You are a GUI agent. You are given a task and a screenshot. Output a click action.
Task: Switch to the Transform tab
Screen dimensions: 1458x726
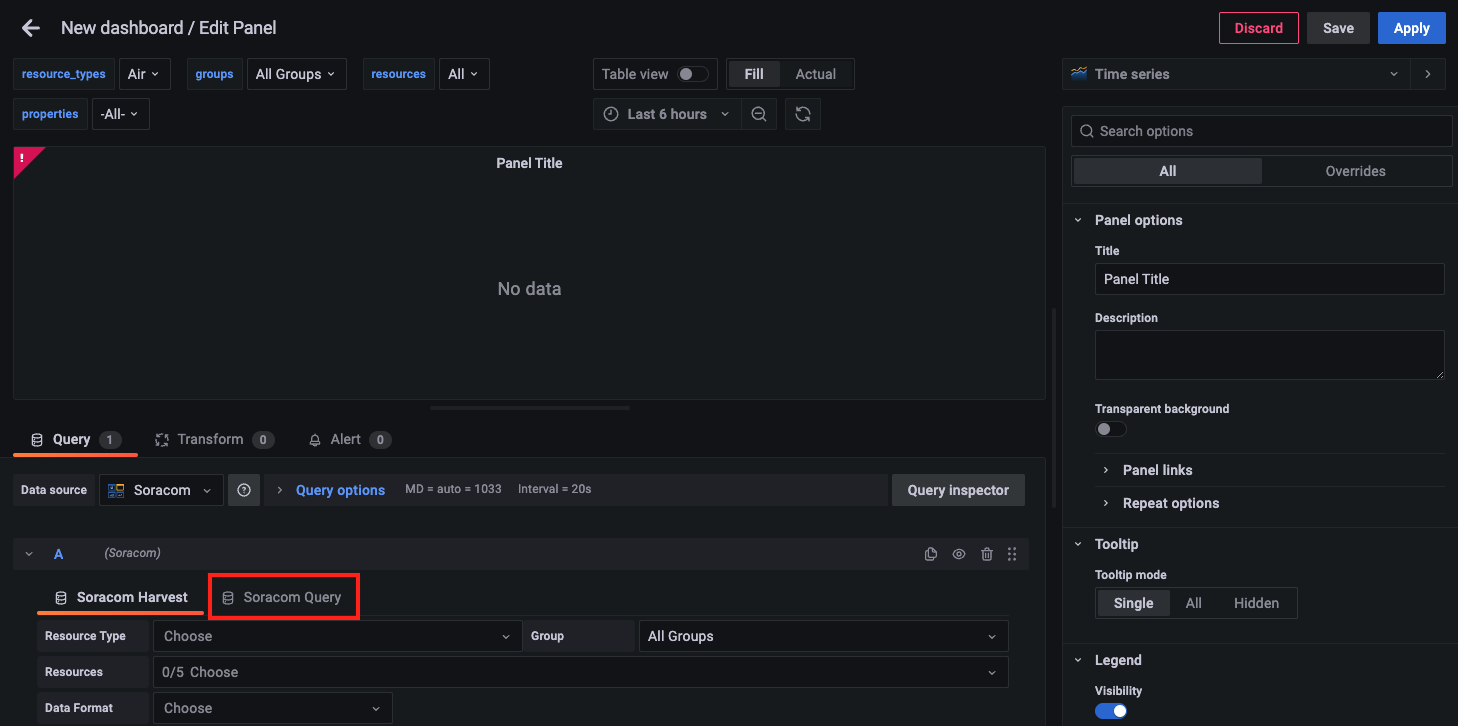214,439
